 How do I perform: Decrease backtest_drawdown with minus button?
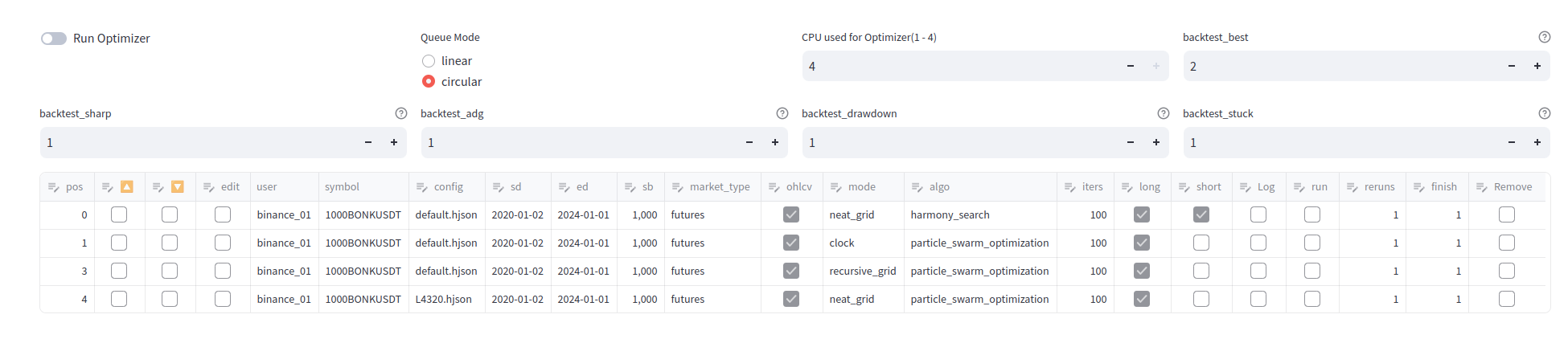pyautogui.click(x=1130, y=142)
